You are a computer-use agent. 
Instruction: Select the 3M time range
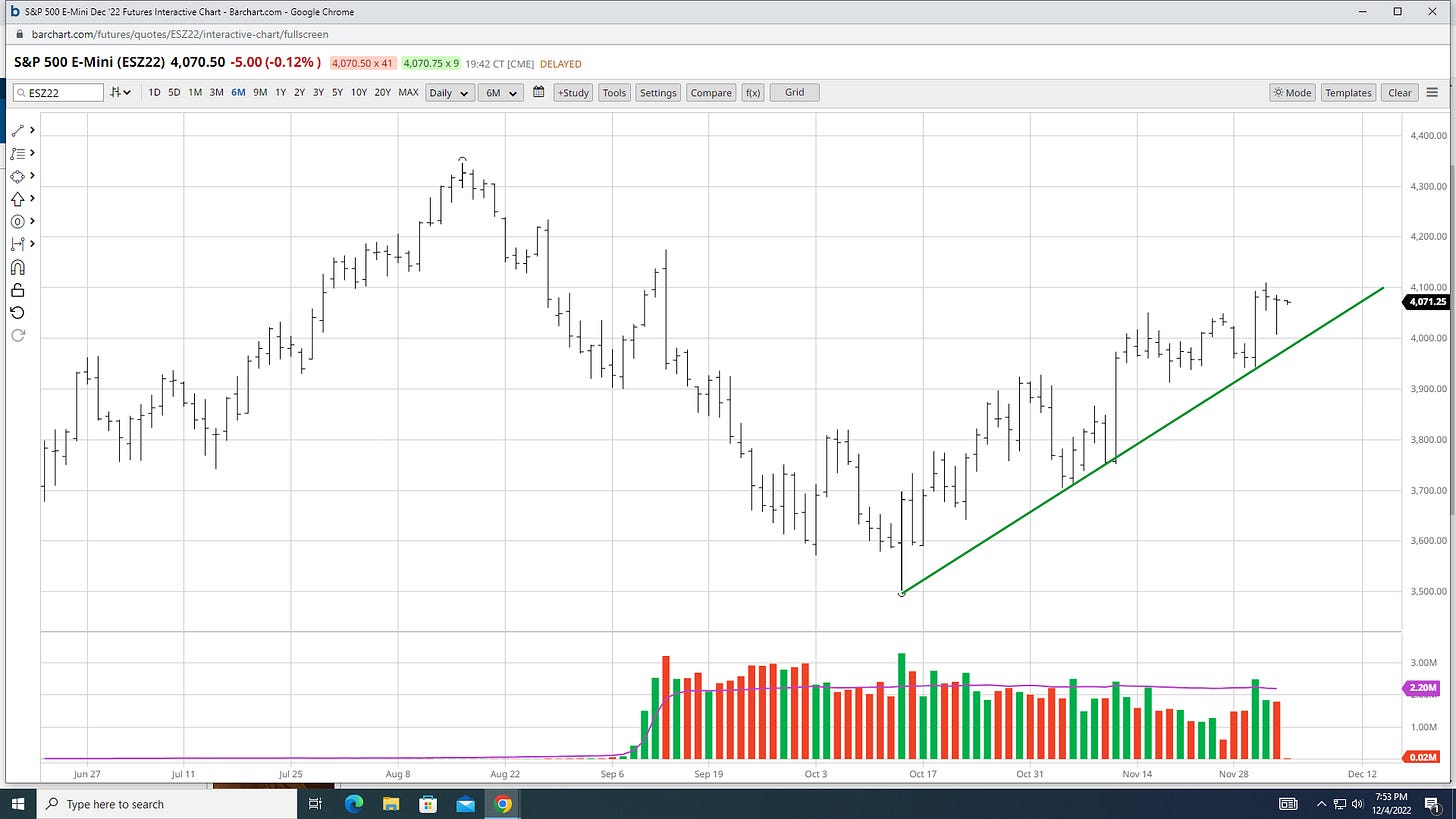tap(216, 92)
